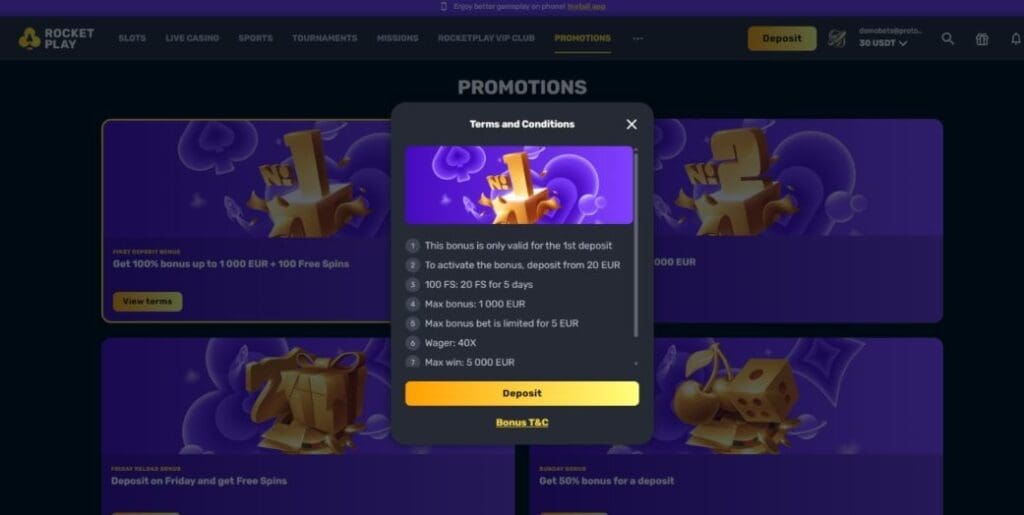Open RocketPlay VIP Club page
The width and height of the screenshot is (1024, 515).
486,39
